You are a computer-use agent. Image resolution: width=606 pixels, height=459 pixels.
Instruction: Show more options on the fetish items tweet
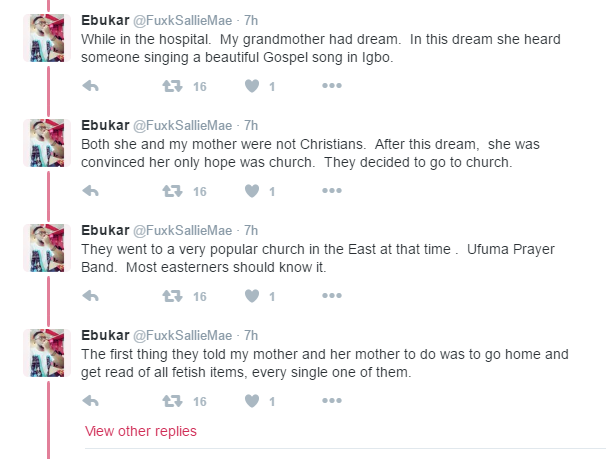point(332,401)
